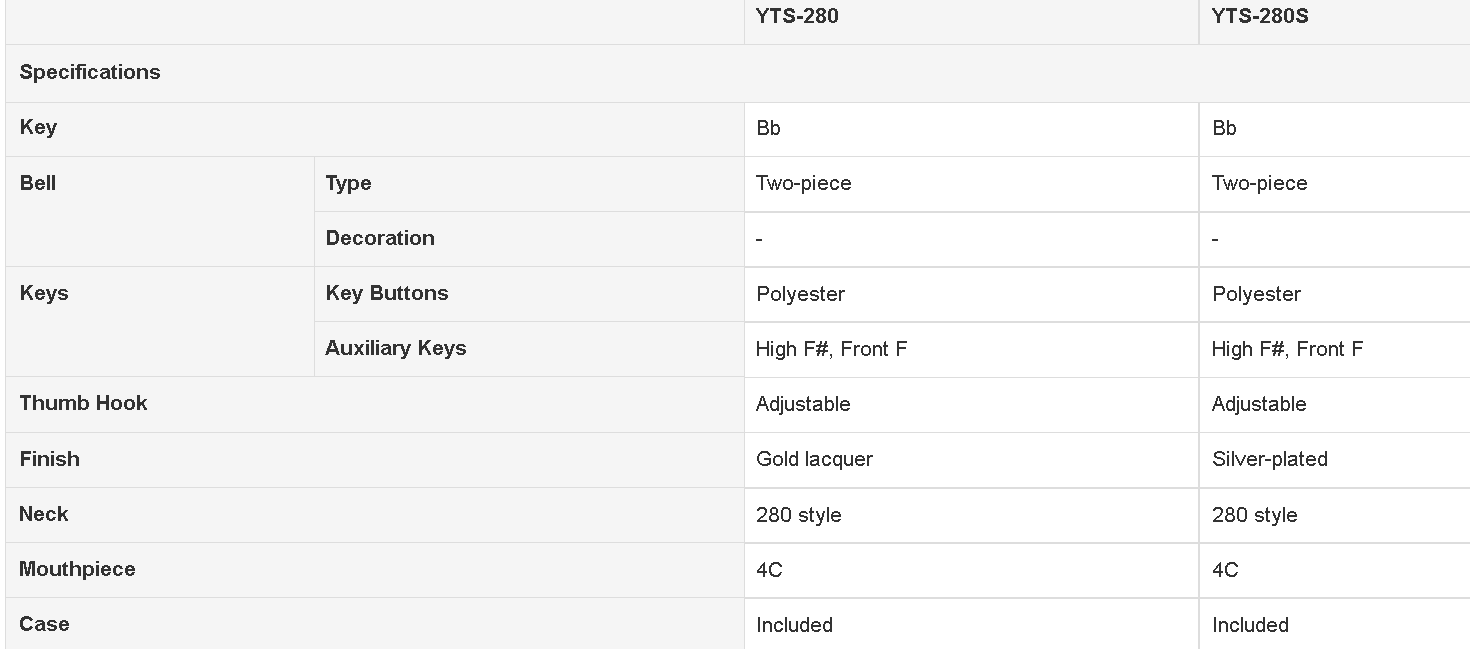The width and height of the screenshot is (1470, 649).
Task: Click the Thumb Hook row label
Action: (x=83, y=403)
